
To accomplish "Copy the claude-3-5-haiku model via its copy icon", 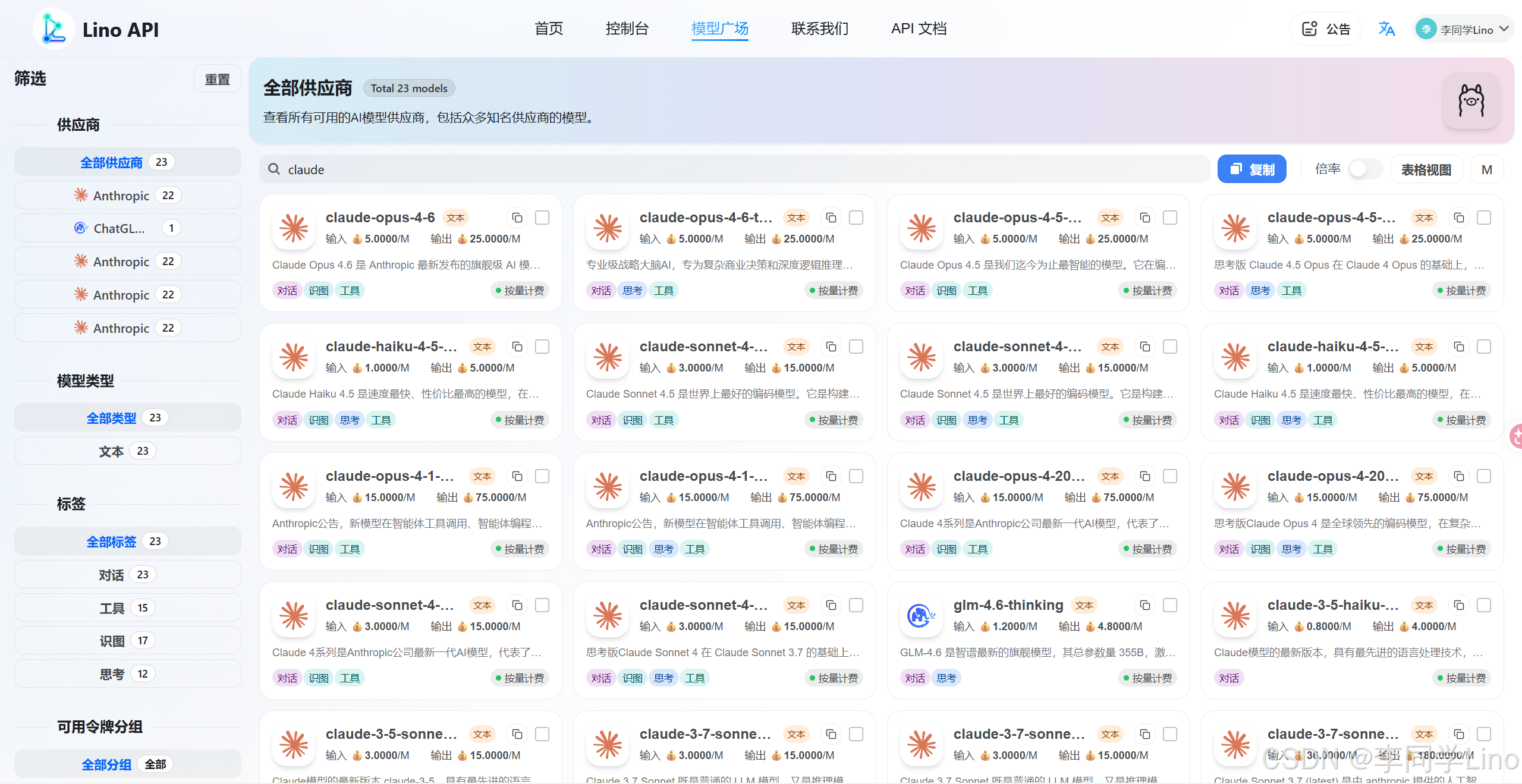I will [1458, 605].
